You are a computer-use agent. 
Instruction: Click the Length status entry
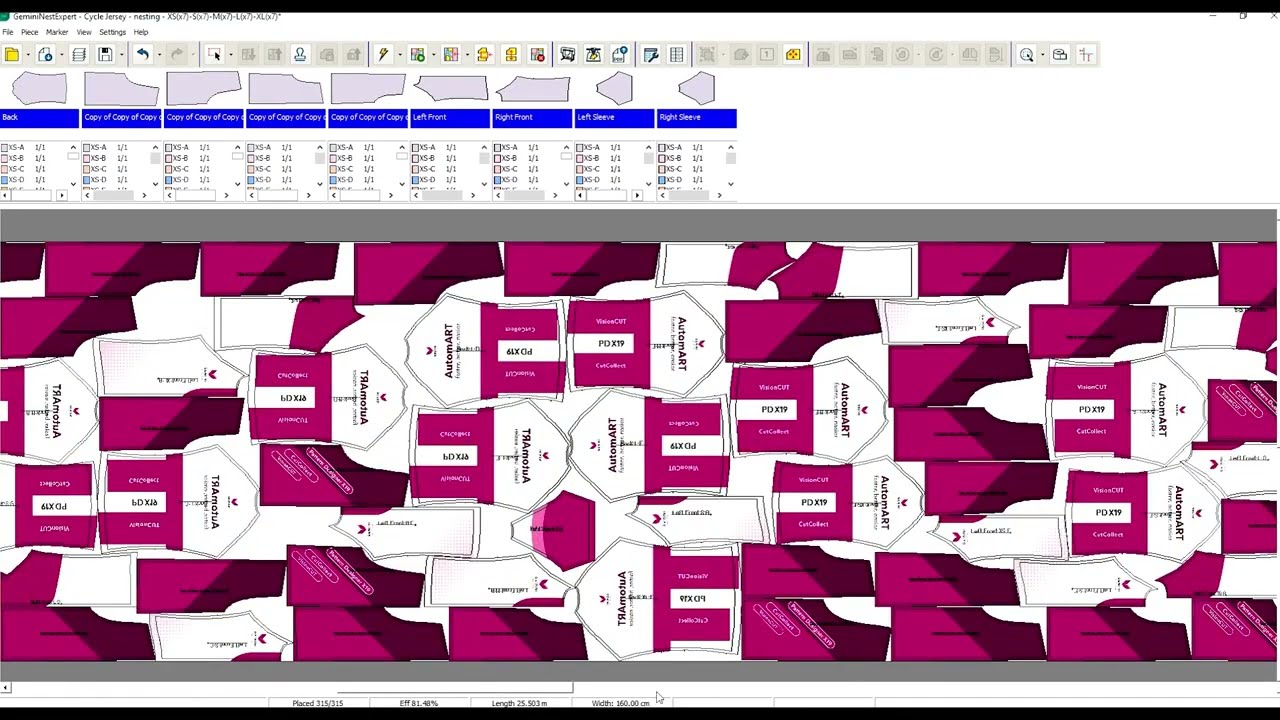pyautogui.click(x=519, y=703)
